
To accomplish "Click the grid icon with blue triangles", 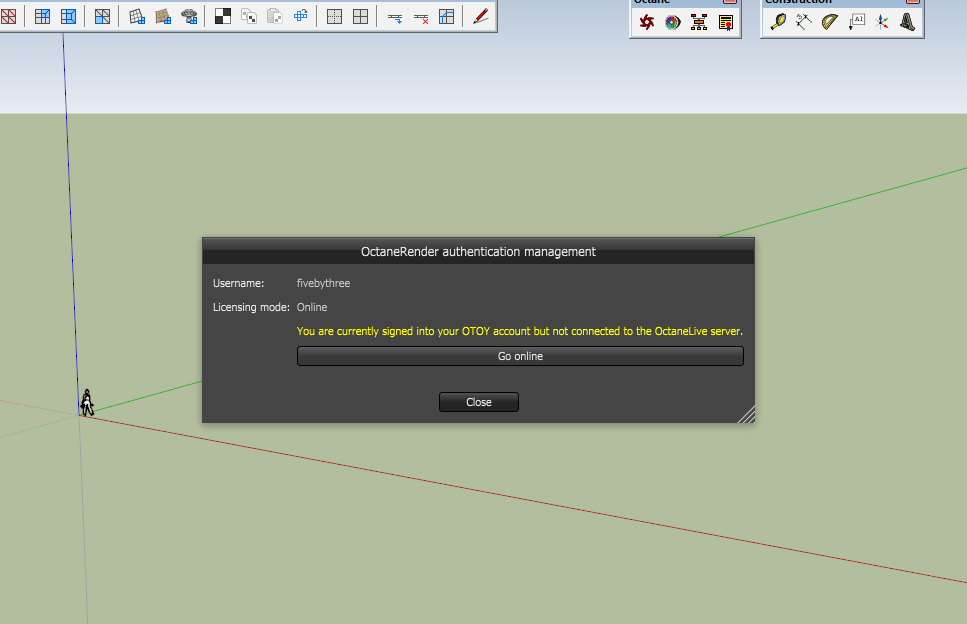I will (x=102, y=17).
